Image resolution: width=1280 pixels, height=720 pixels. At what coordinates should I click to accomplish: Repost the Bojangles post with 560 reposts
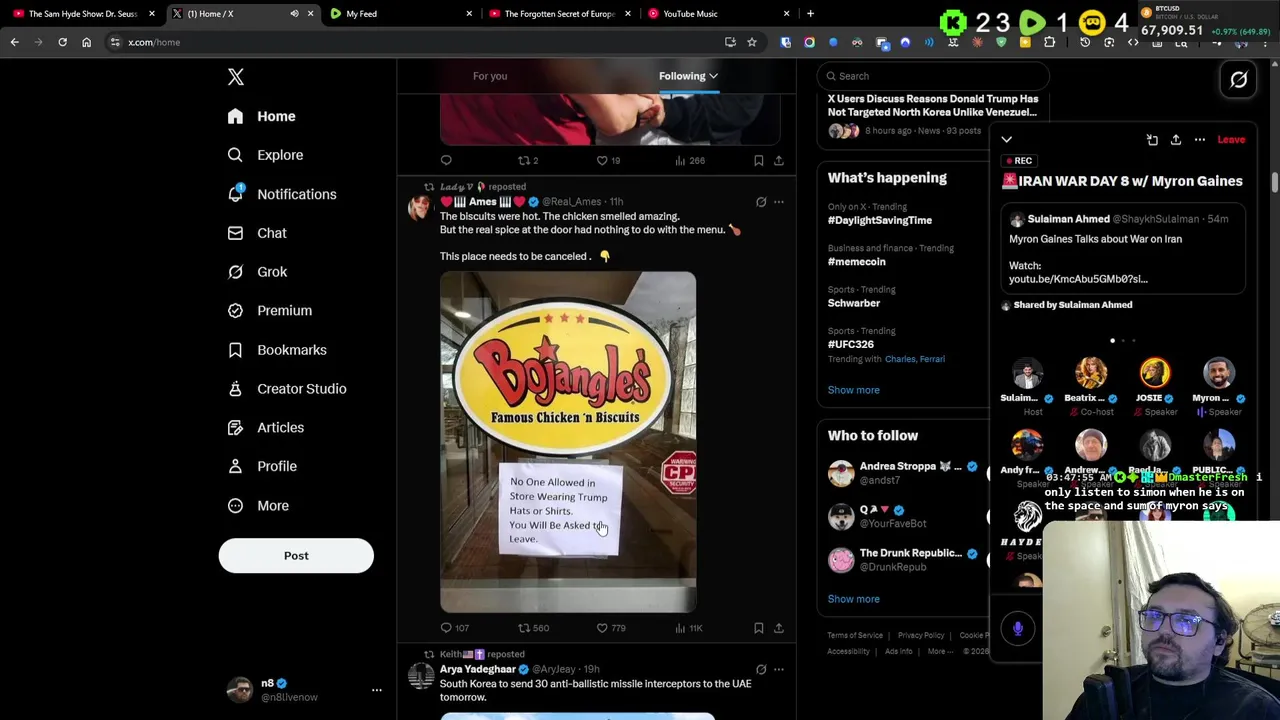[x=533, y=628]
